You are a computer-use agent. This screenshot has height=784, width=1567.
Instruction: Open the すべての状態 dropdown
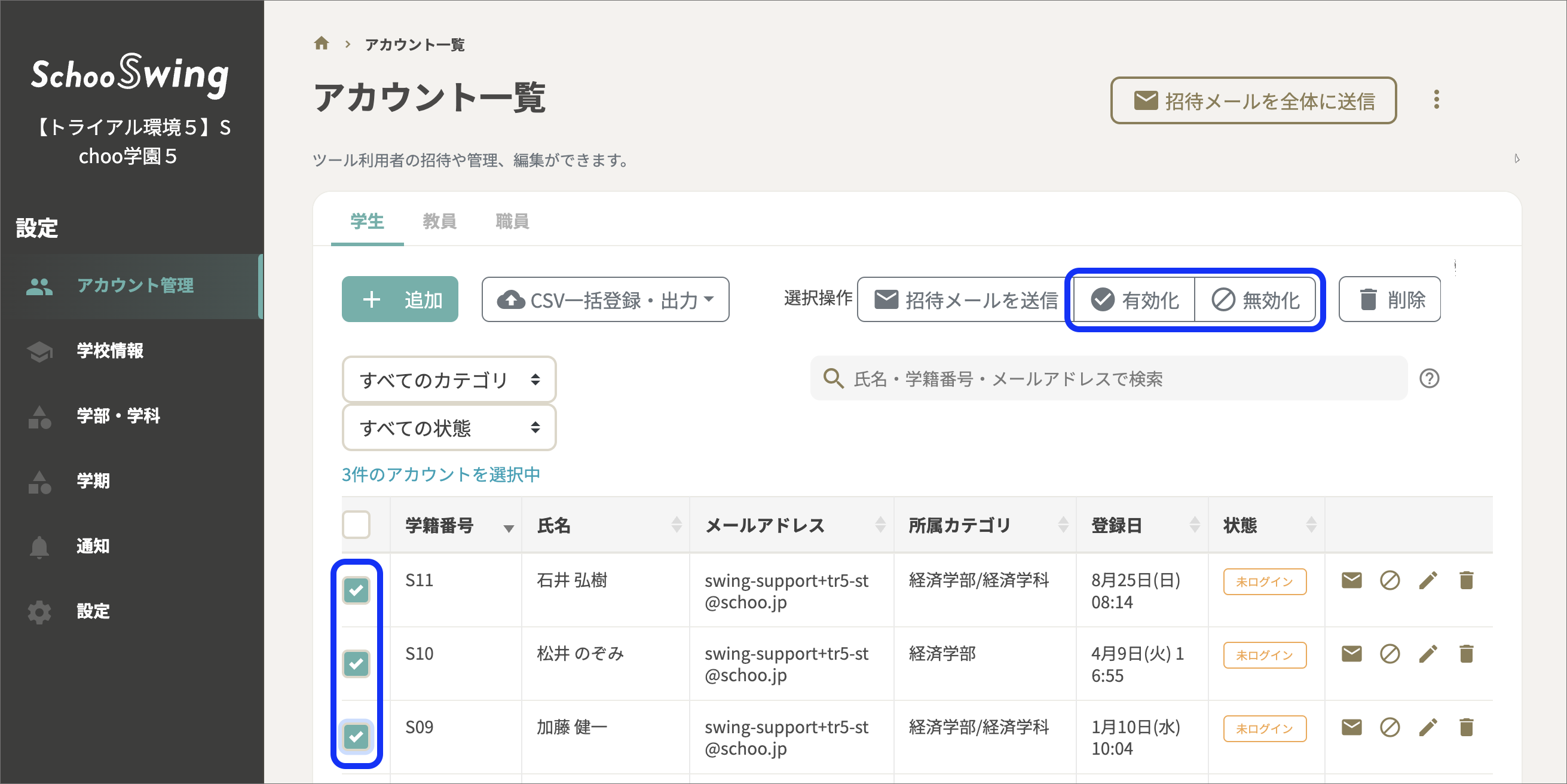click(449, 428)
